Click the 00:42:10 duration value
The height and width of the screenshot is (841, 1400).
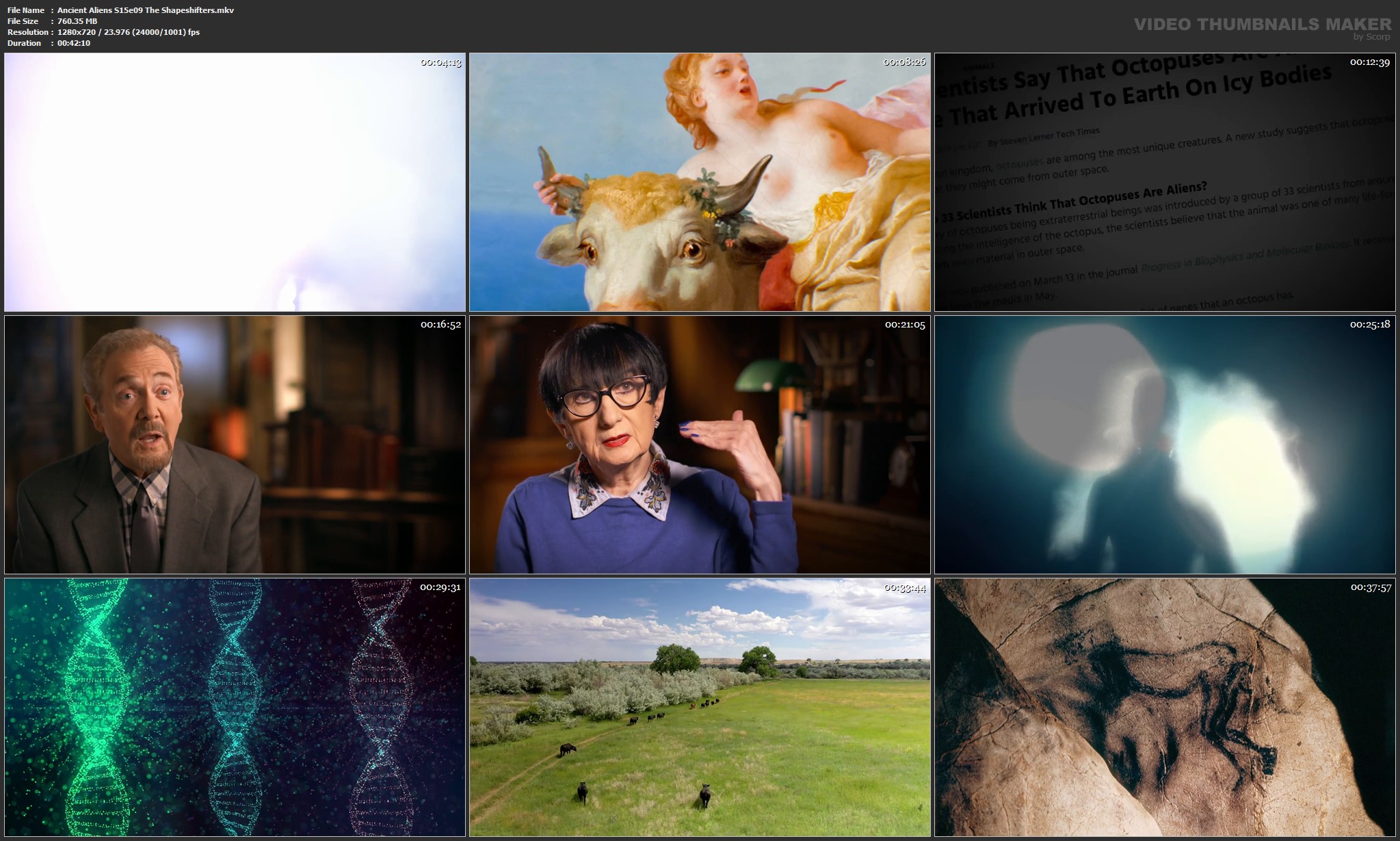[x=74, y=43]
